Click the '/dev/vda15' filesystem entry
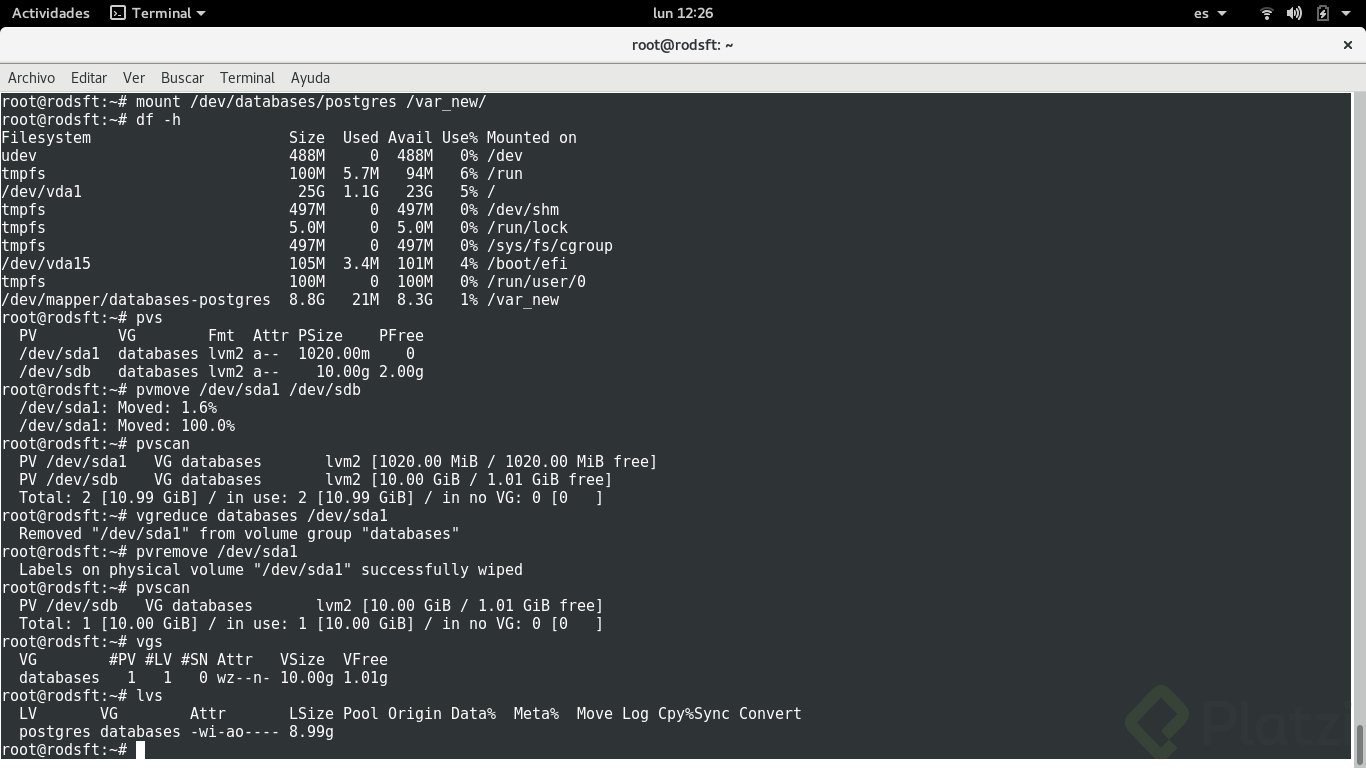 pos(46,264)
